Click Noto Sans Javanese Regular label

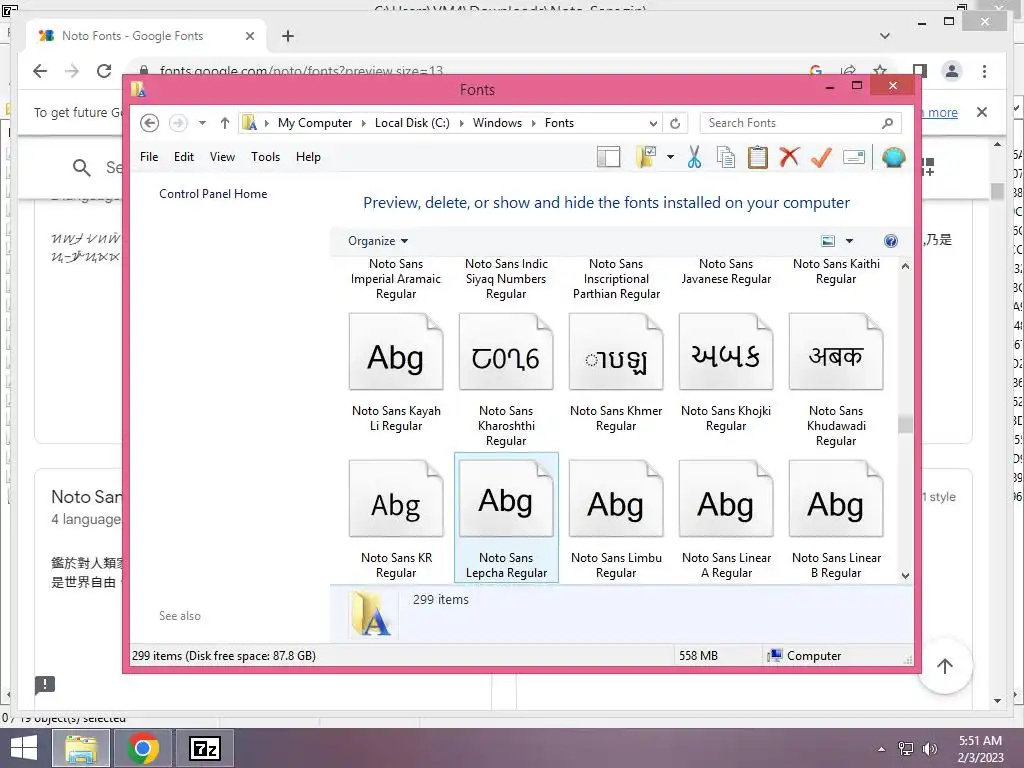coord(726,272)
